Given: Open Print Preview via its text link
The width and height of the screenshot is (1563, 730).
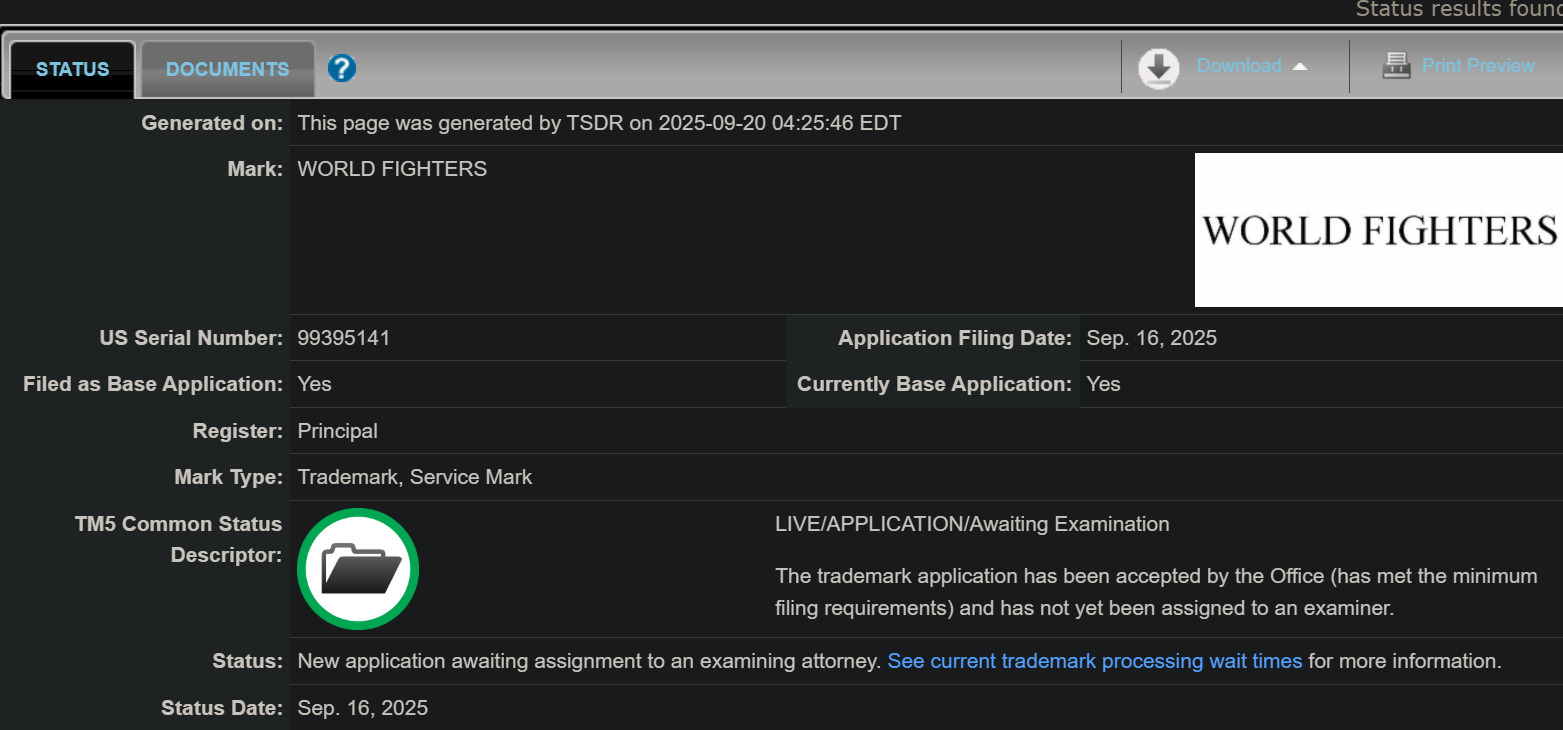Looking at the screenshot, I should click(1477, 66).
